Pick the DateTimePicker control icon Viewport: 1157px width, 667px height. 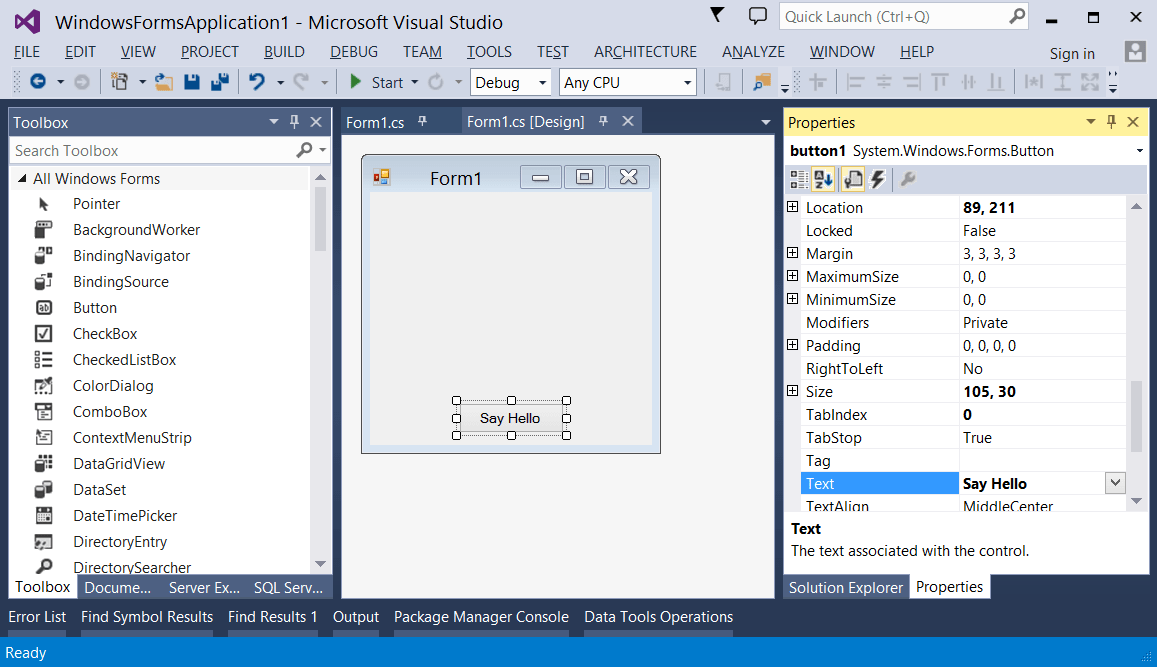point(44,516)
